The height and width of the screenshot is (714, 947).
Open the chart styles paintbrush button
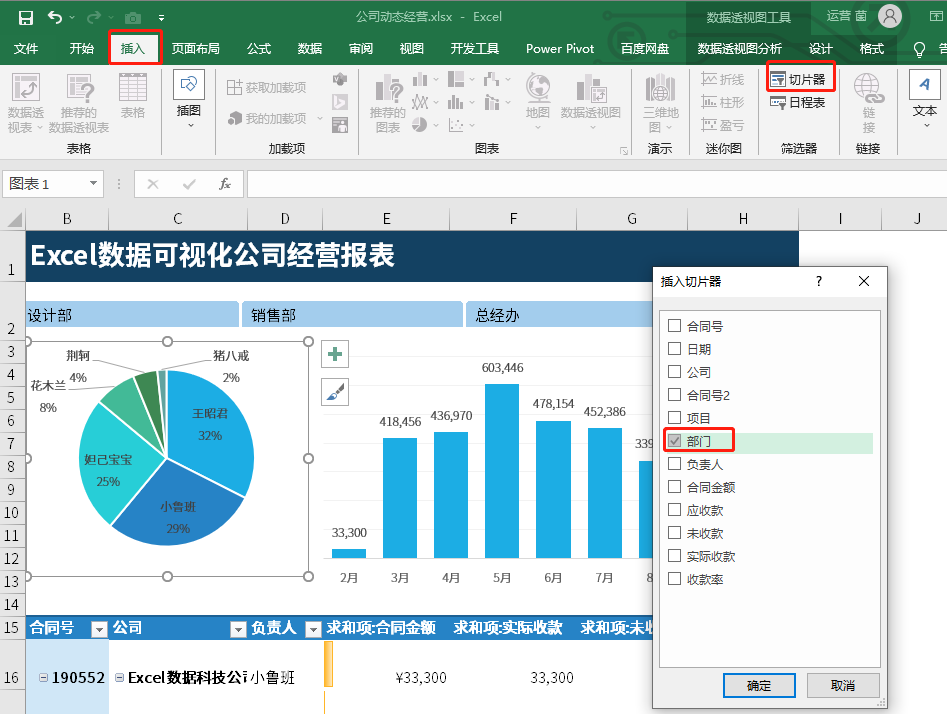pyautogui.click(x=335, y=392)
